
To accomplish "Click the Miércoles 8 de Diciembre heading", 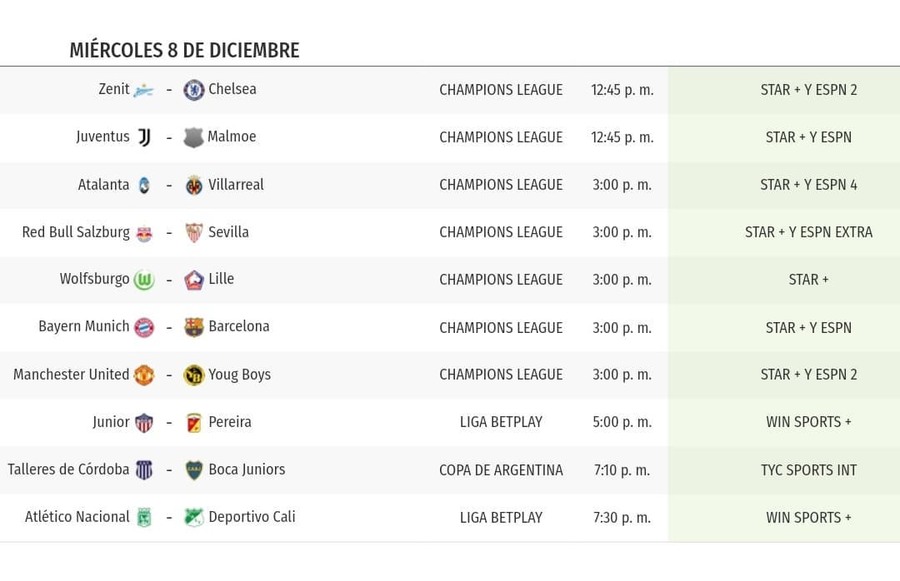I will (184, 50).
